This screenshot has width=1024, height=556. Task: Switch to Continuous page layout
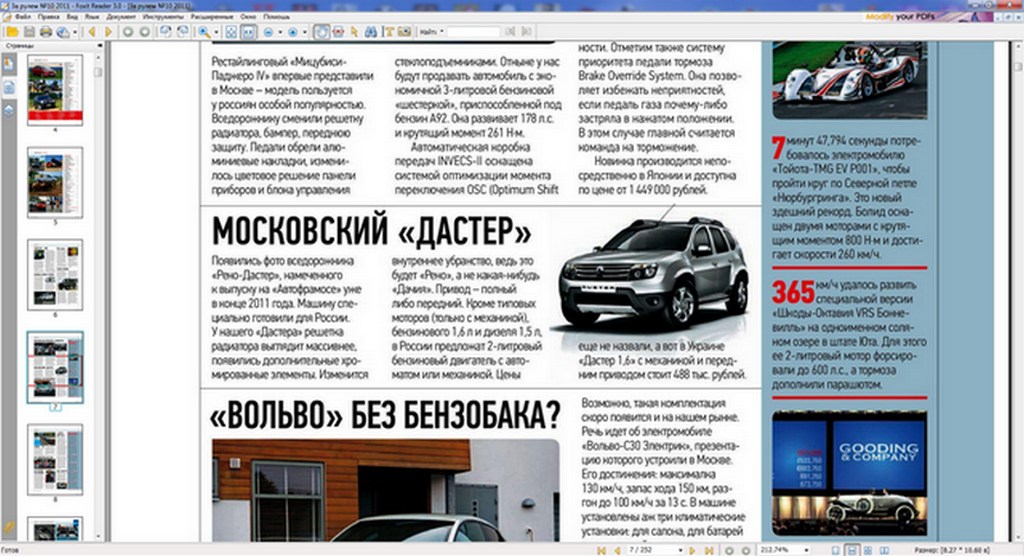point(852,550)
